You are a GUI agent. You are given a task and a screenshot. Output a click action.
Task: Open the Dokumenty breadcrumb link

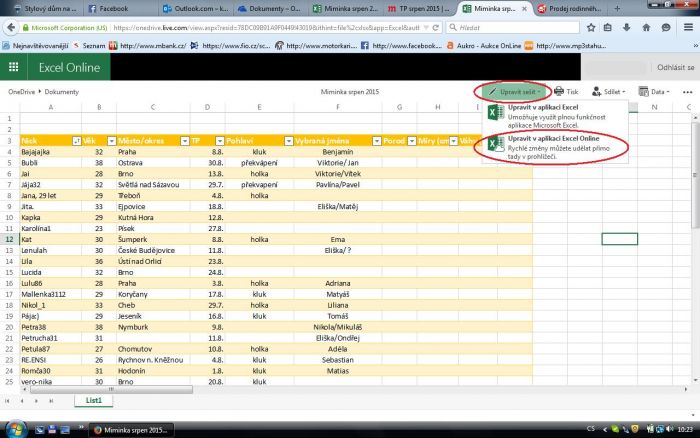[62, 91]
